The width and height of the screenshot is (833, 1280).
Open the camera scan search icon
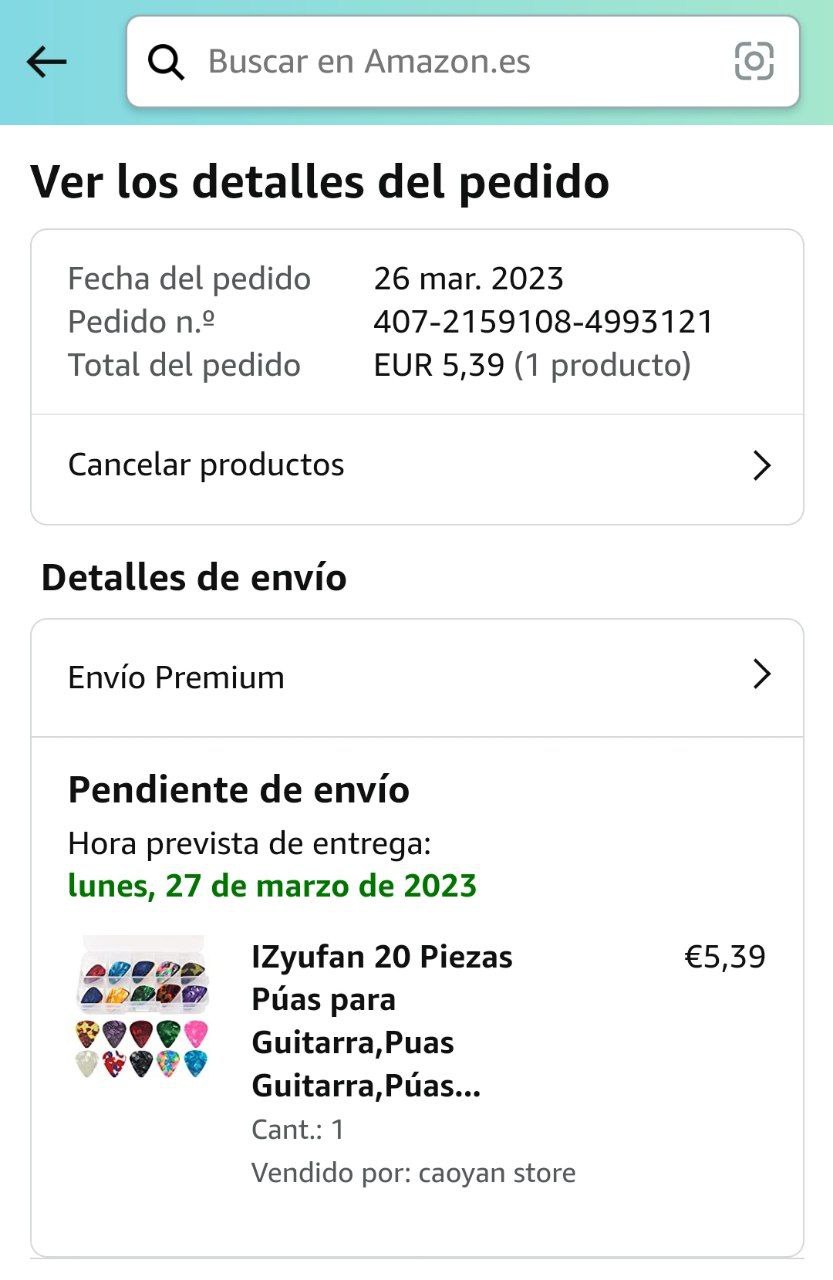(x=754, y=62)
